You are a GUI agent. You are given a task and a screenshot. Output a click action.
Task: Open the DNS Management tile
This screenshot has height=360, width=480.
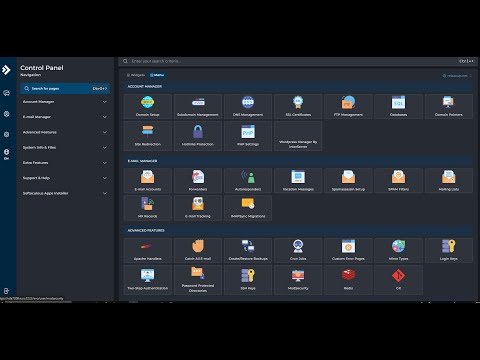click(x=248, y=106)
